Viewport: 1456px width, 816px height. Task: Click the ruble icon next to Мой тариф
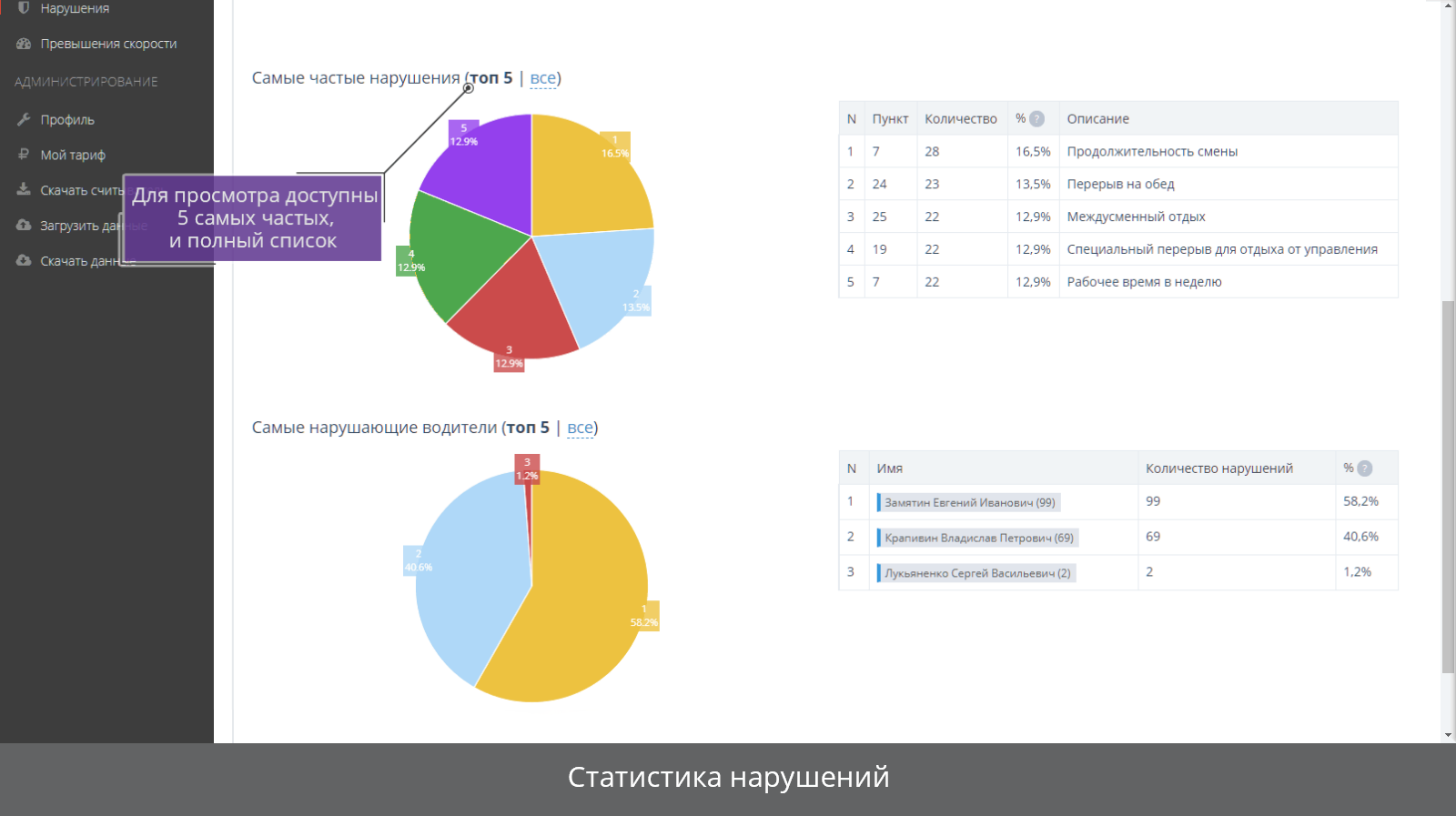(x=24, y=155)
